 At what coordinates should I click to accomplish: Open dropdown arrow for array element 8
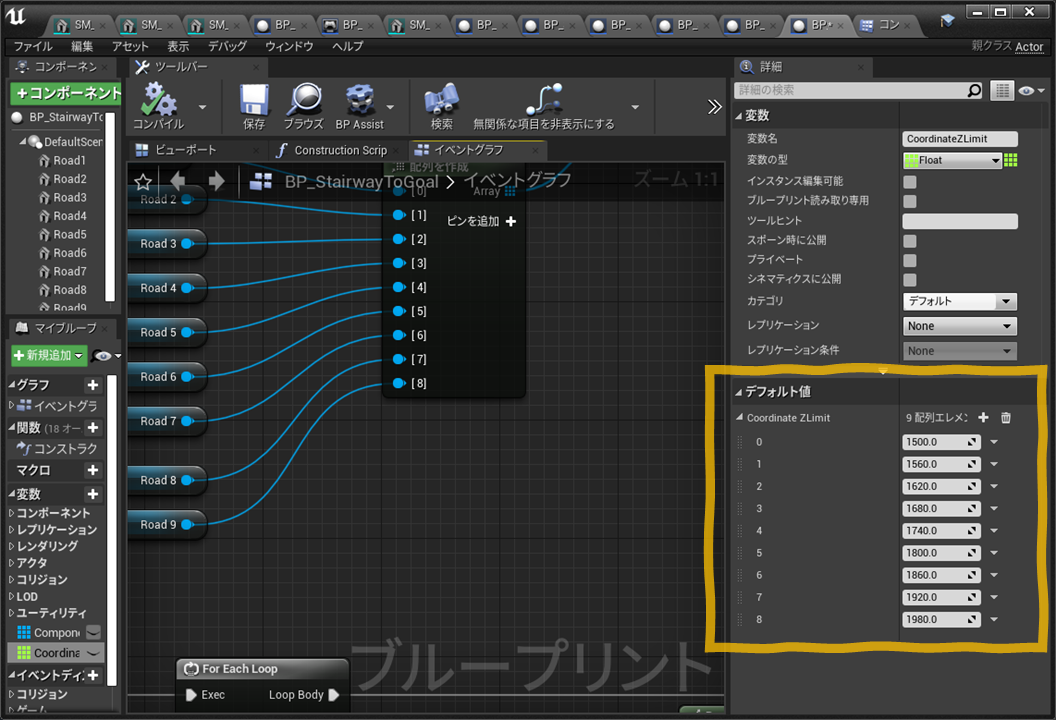tap(994, 619)
